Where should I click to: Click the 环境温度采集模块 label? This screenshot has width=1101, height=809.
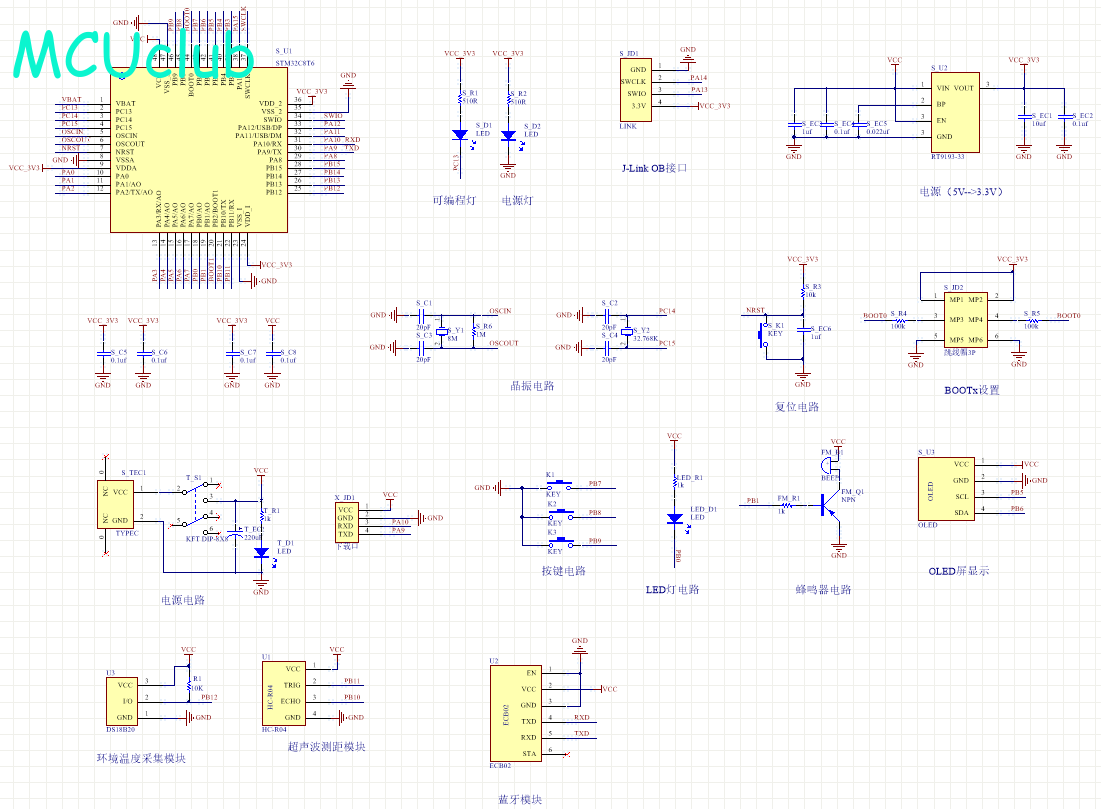point(141,758)
